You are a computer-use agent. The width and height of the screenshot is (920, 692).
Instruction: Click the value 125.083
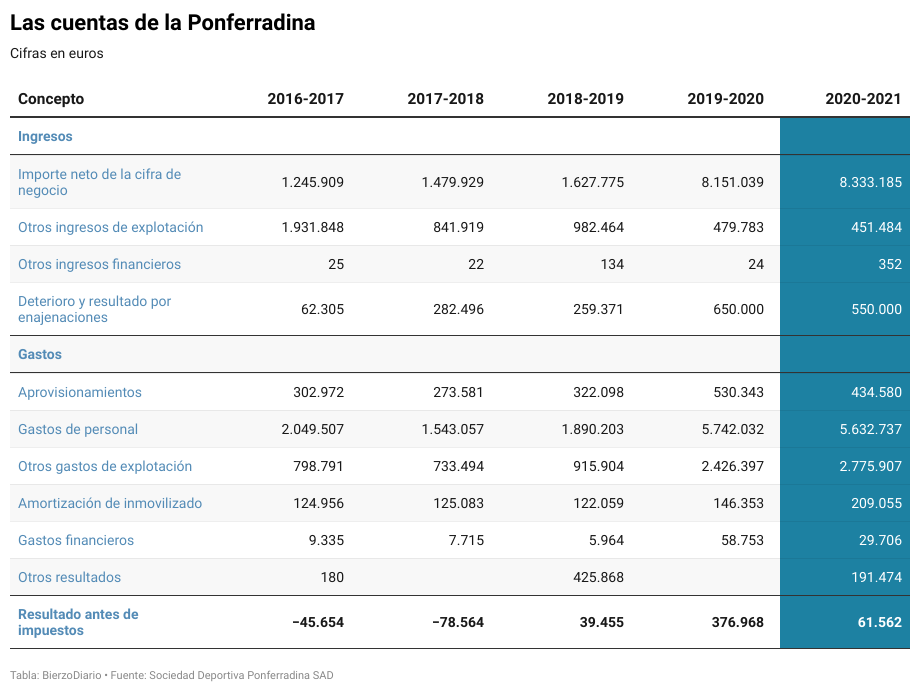[459, 503]
